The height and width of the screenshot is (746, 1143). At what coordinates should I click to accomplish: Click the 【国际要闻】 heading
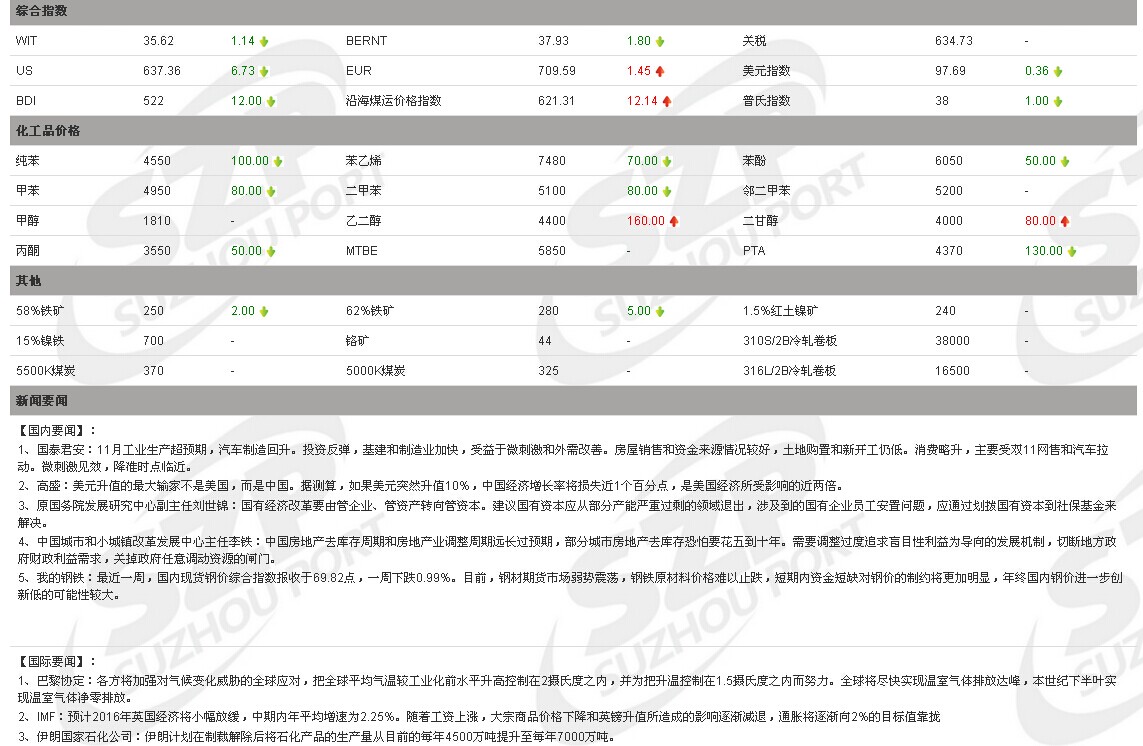[x=57, y=661]
